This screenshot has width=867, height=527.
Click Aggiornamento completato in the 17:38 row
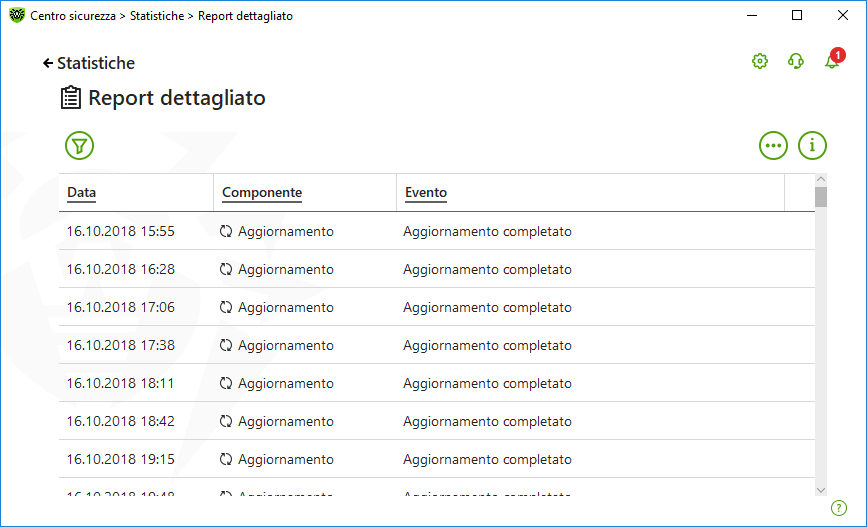coord(487,346)
